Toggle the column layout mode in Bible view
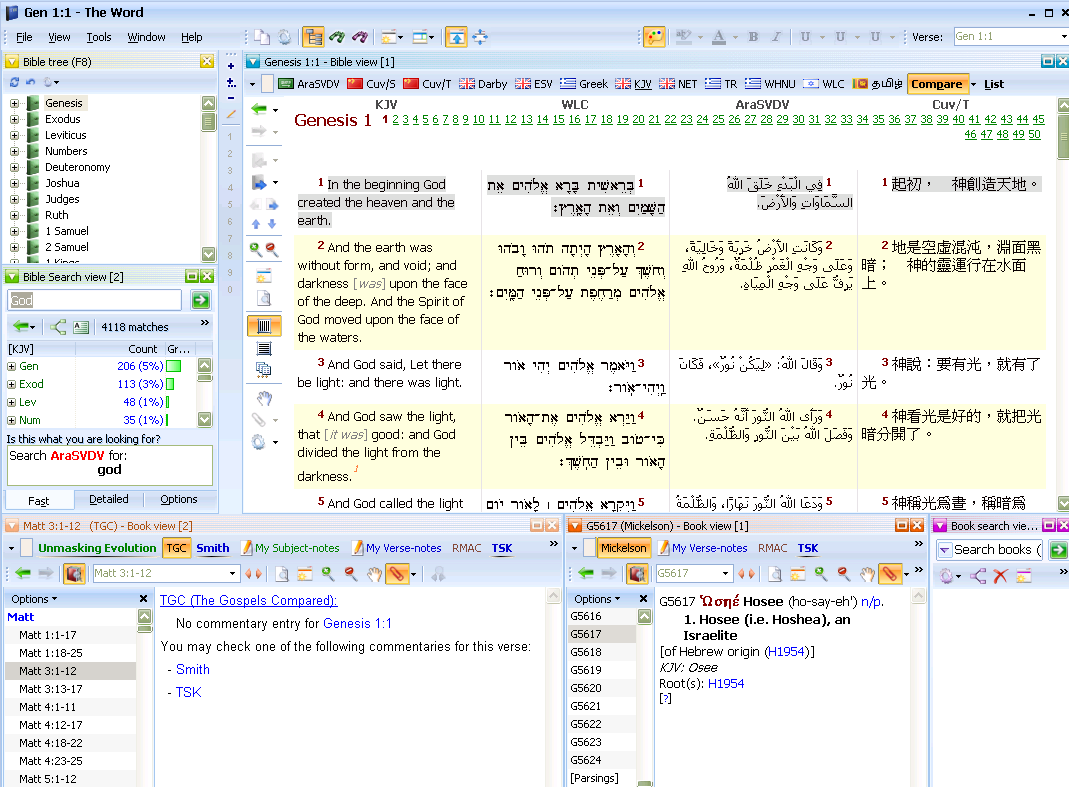 tap(264, 326)
